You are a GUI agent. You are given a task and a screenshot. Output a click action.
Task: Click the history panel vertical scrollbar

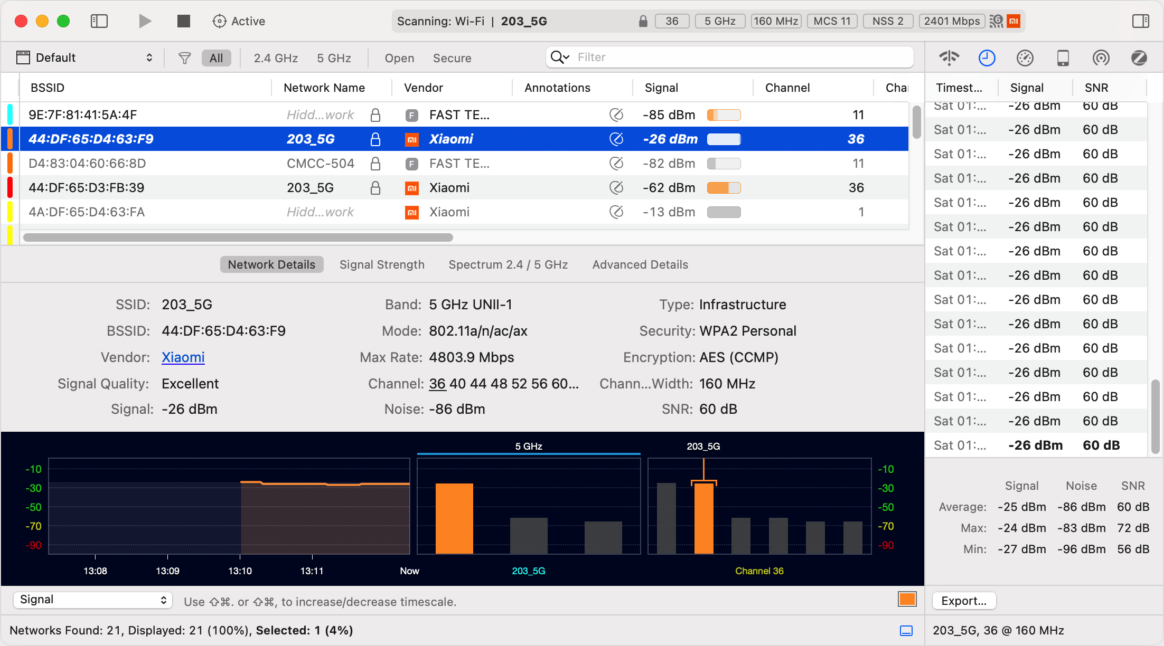pos(1155,416)
